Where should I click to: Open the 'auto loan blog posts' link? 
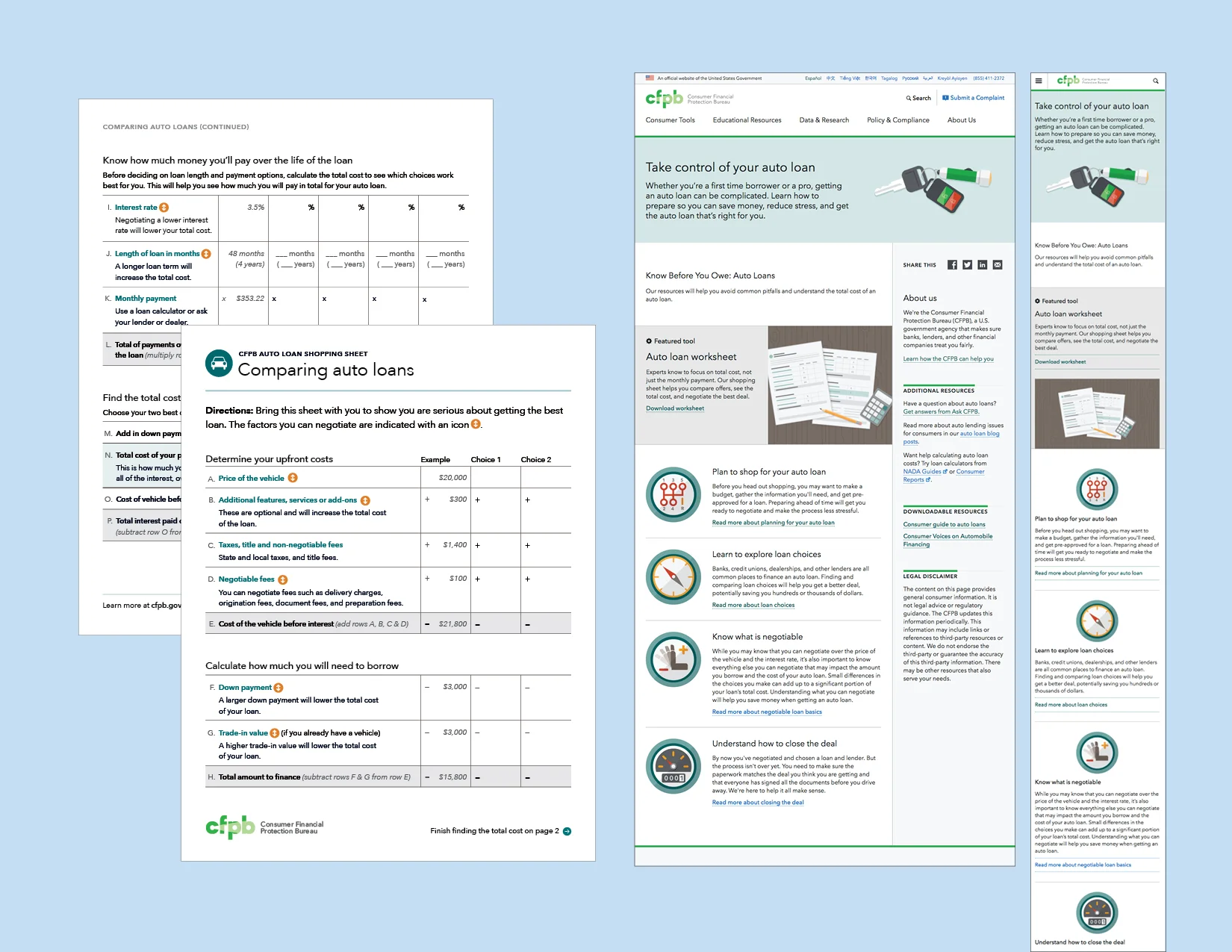(x=980, y=434)
